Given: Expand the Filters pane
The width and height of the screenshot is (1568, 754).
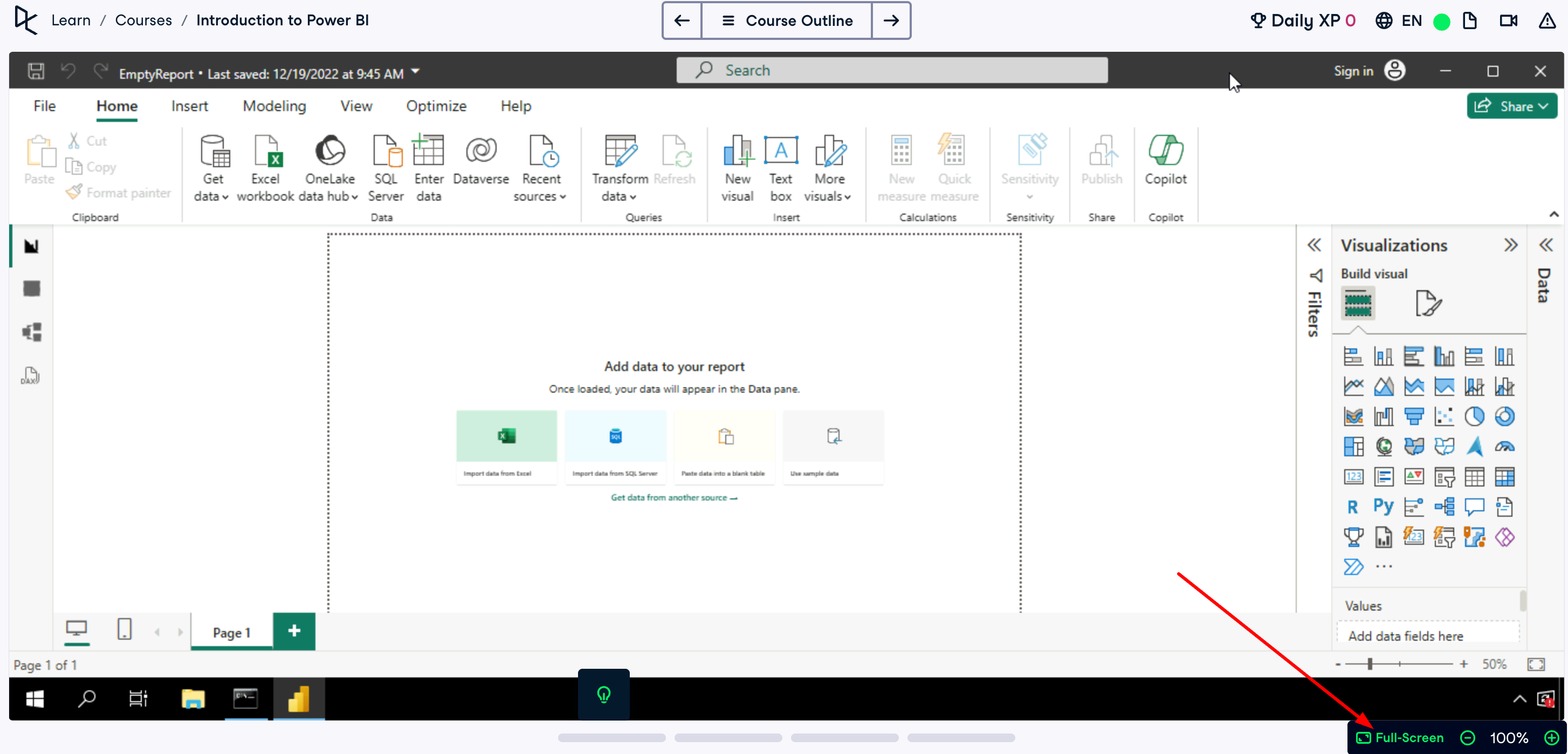Looking at the screenshot, I should pyautogui.click(x=1313, y=245).
